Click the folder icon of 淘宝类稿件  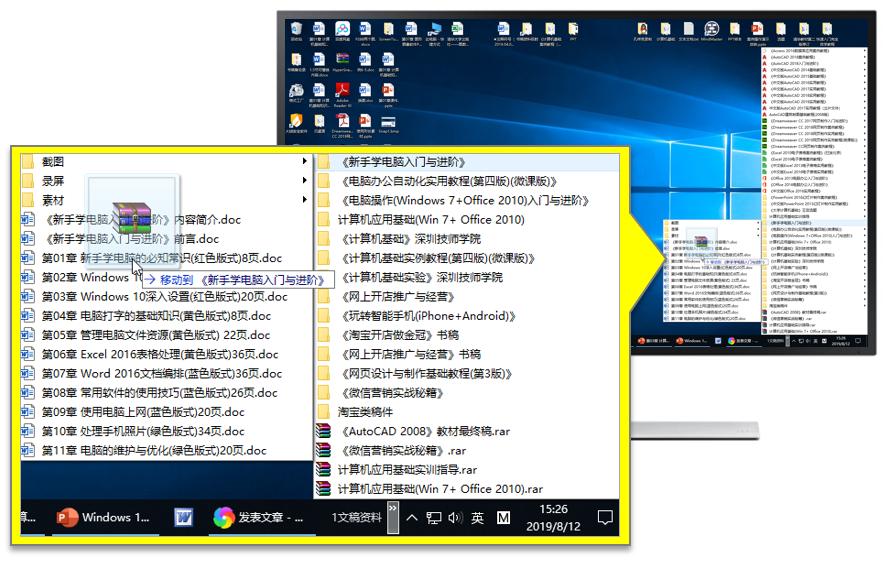click(324, 412)
